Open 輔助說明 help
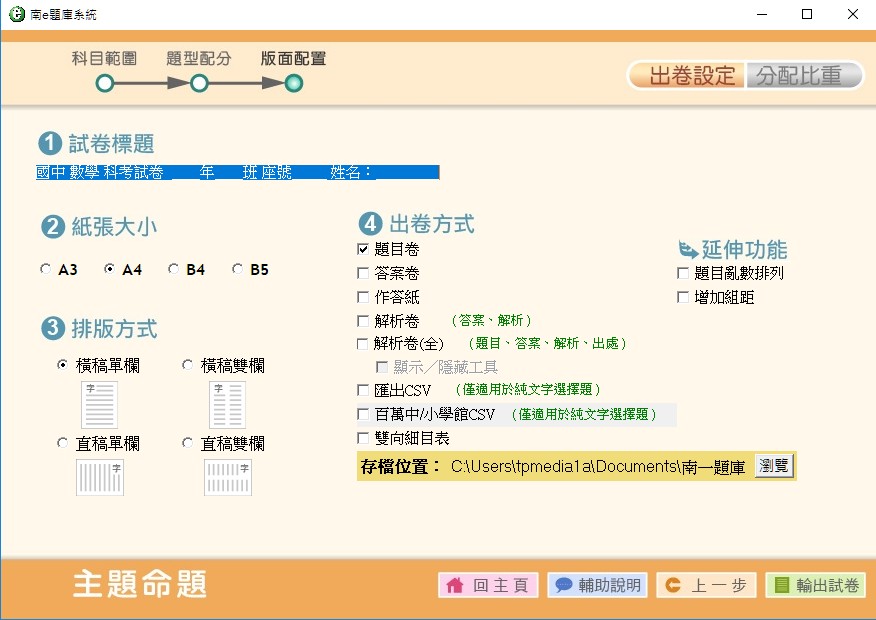Viewport: 876px width, 620px height. [x=597, y=586]
